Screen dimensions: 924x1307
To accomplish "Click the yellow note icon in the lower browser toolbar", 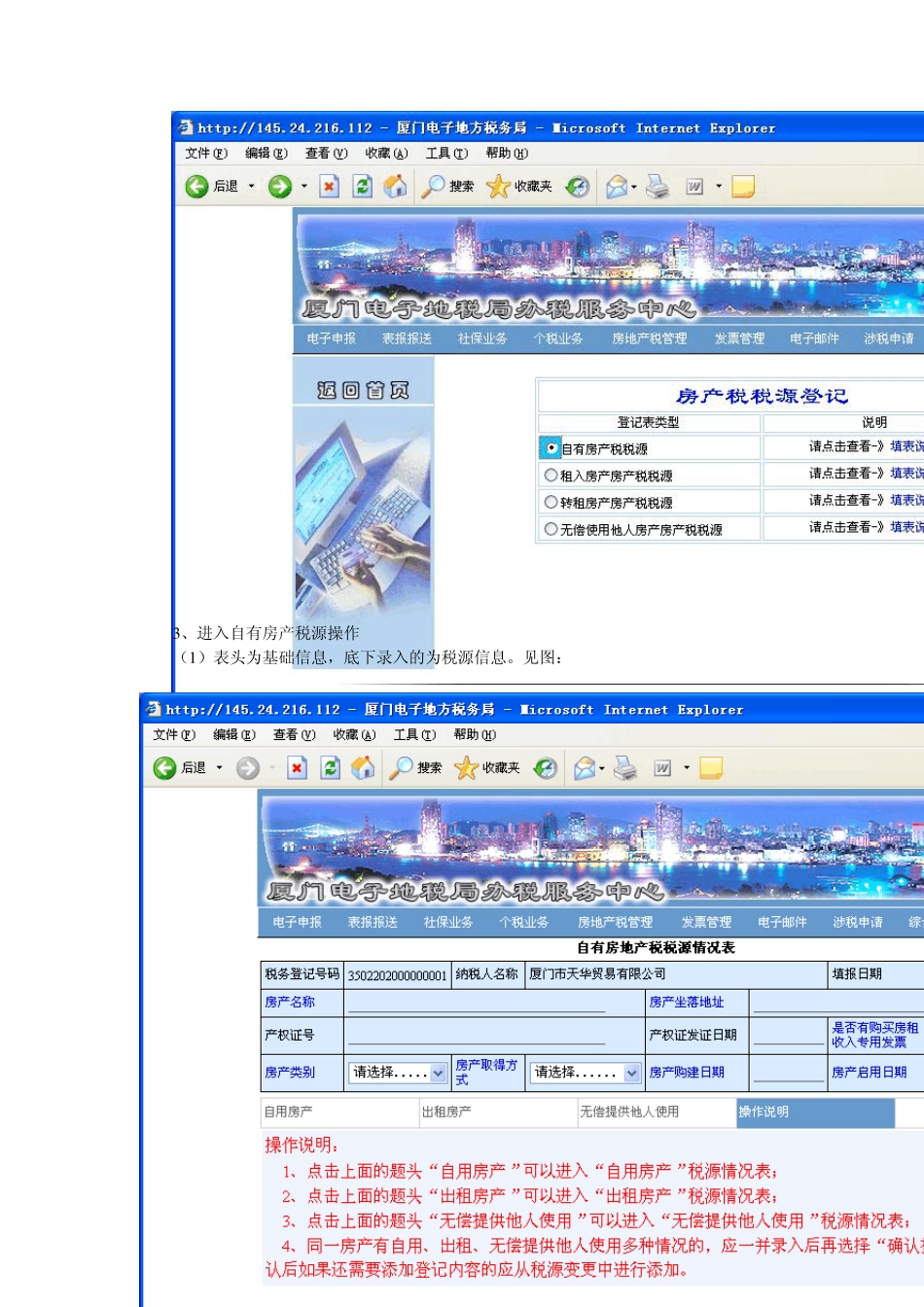I will pos(712,768).
